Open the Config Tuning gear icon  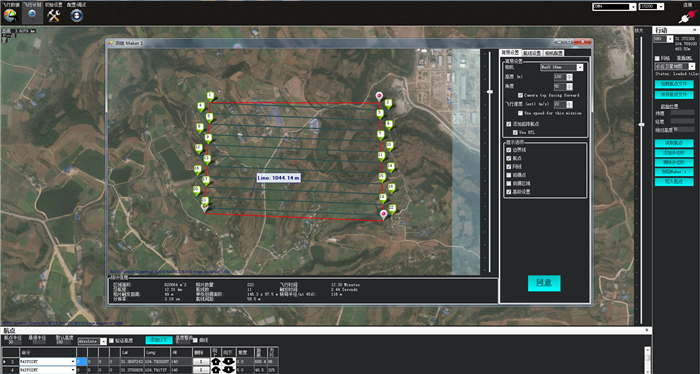coord(77,15)
